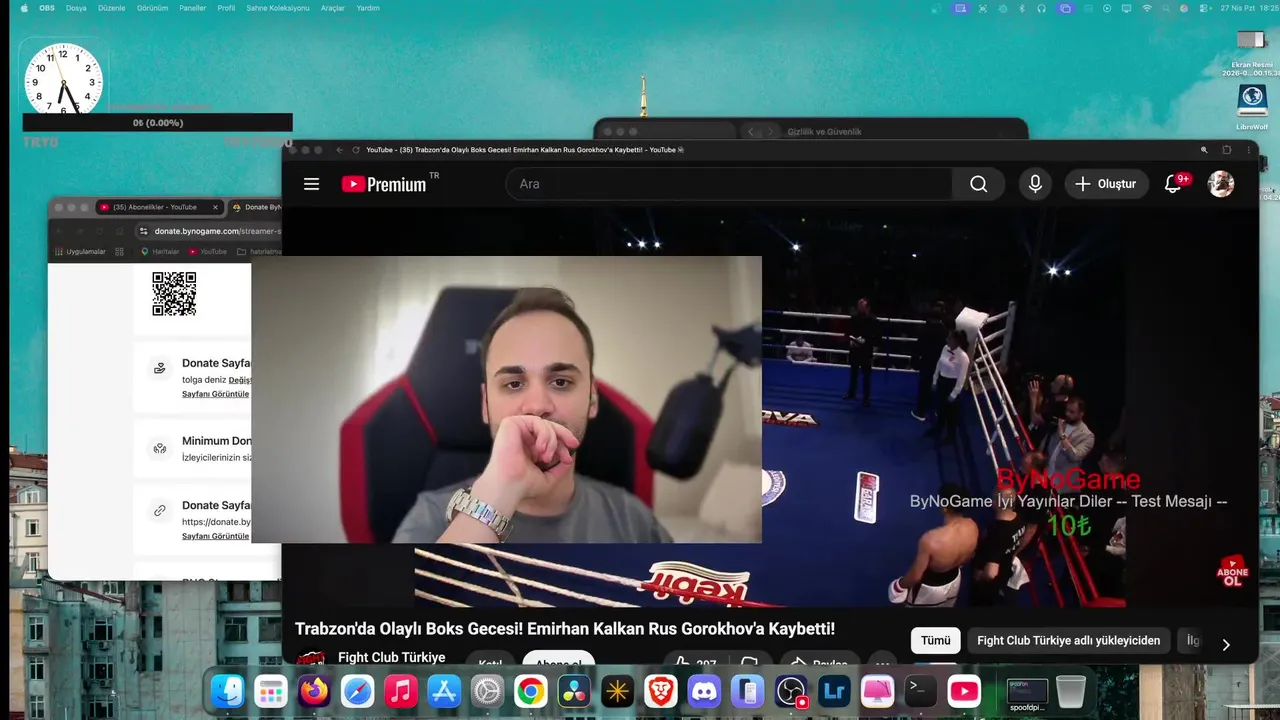
Task: Start voice search with microphone icon
Action: [x=1035, y=184]
